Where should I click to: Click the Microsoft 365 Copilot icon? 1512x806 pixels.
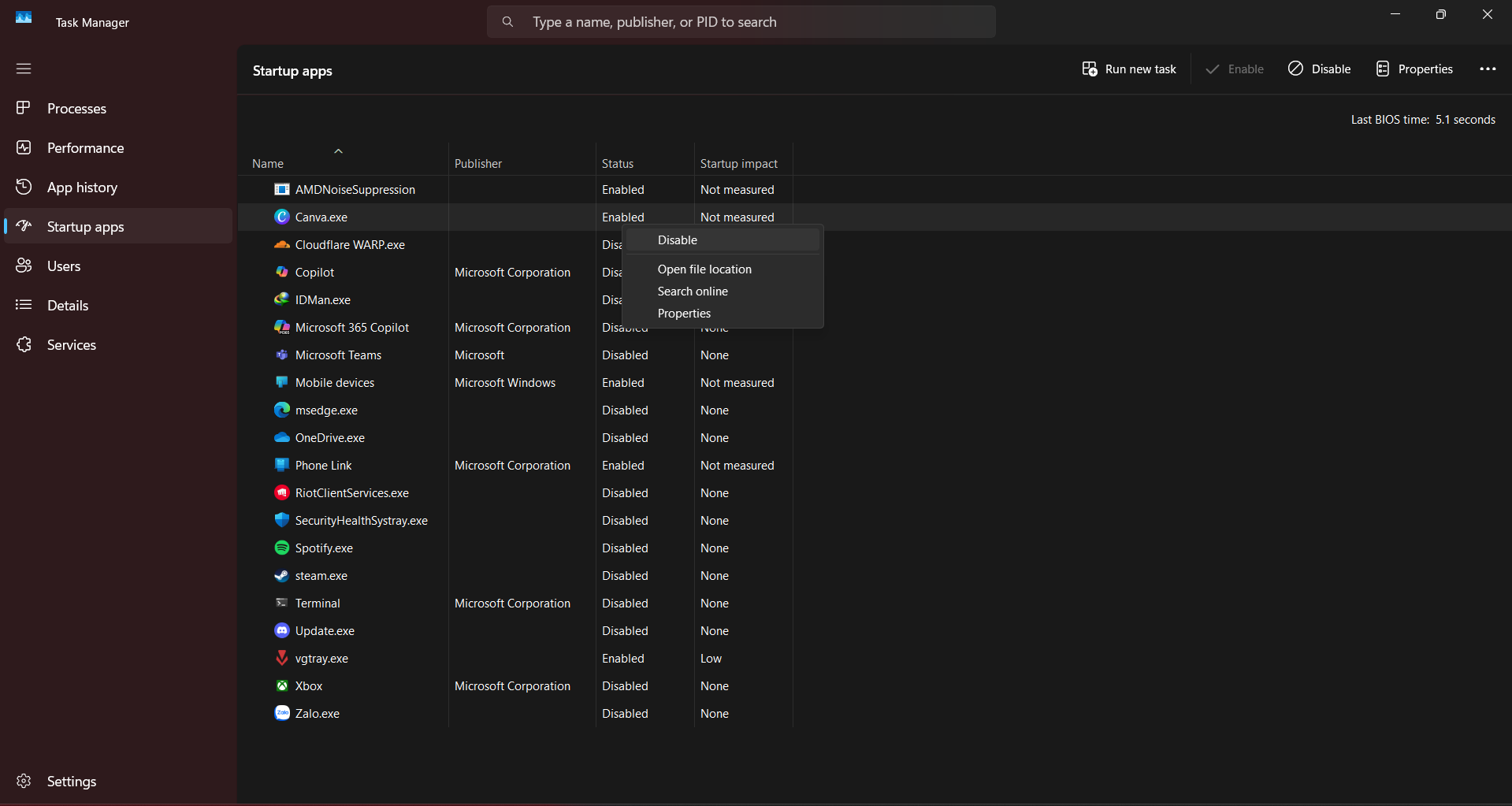click(x=282, y=327)
